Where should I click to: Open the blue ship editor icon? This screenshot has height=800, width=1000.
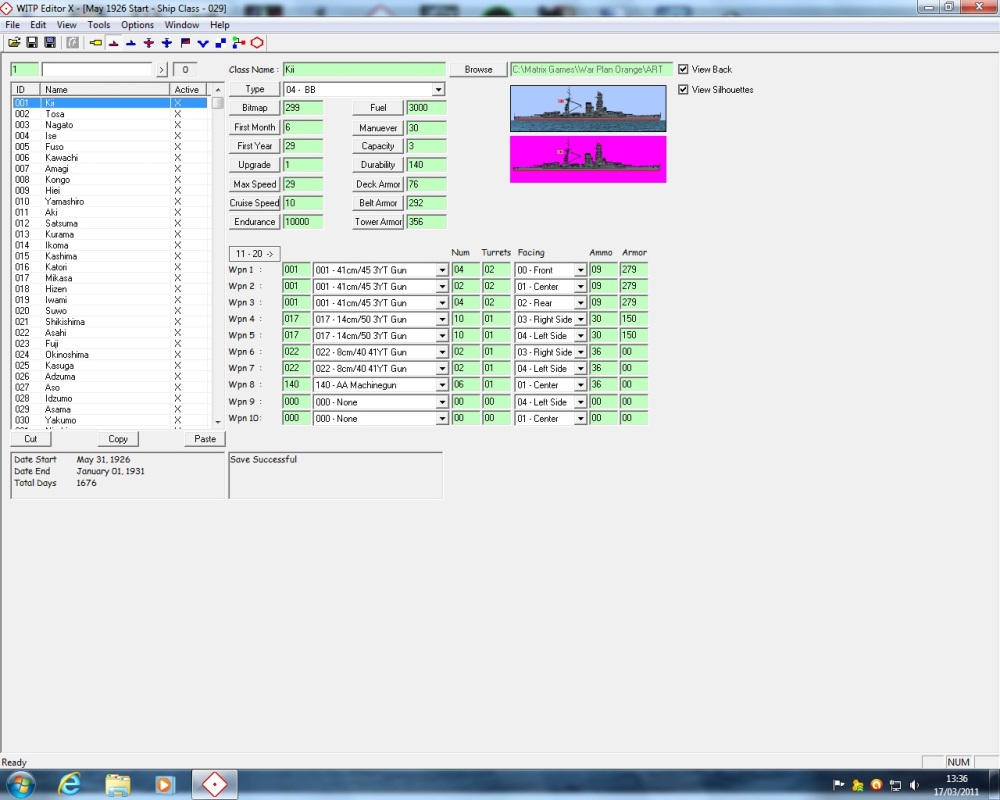click(x=131, y=43)
